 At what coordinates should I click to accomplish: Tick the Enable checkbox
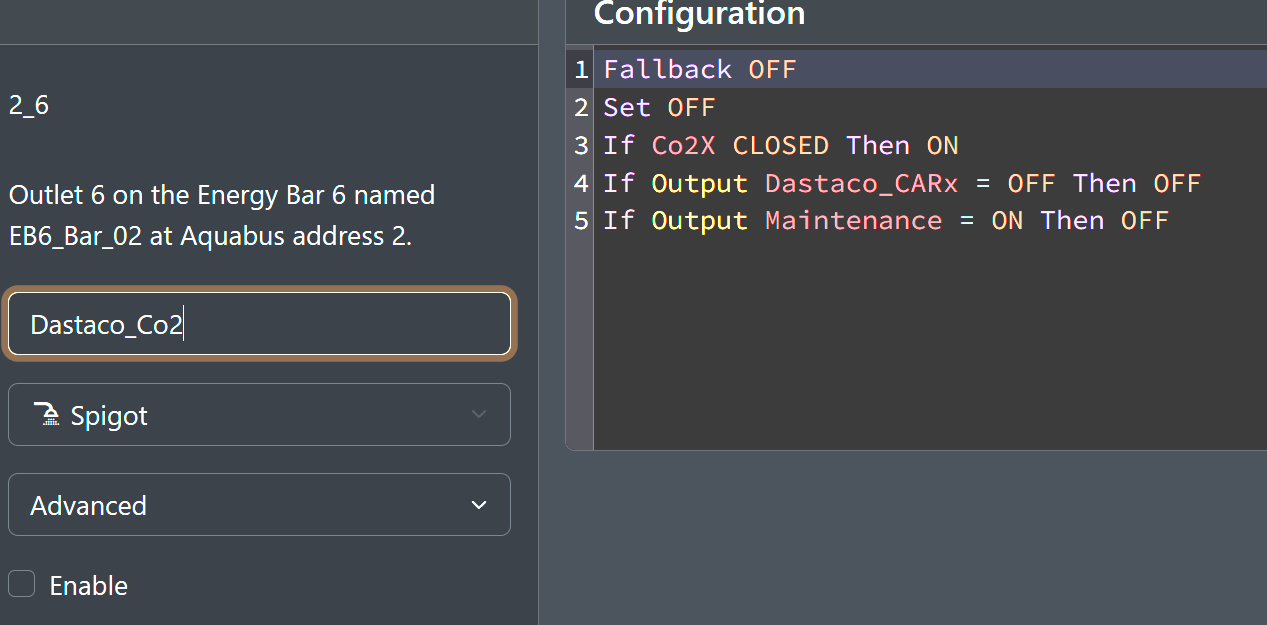click(x=22, y=584)
